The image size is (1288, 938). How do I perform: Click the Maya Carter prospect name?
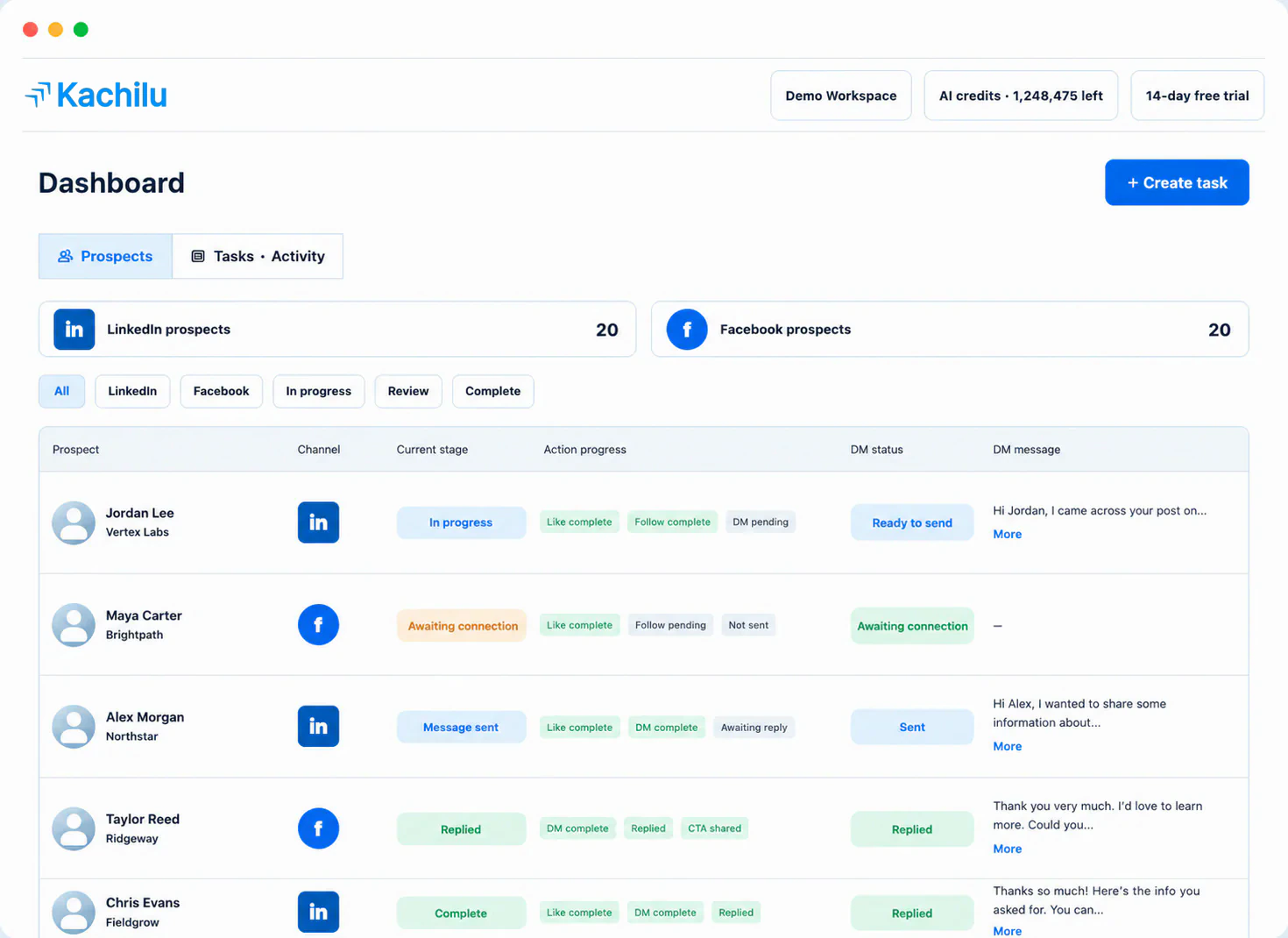(144, 615)
